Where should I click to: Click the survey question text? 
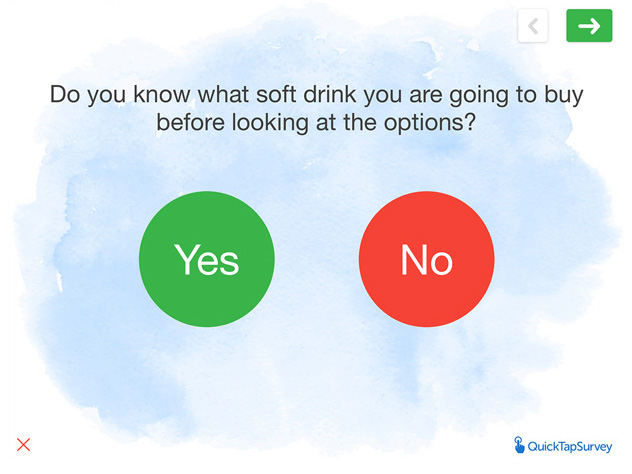tap(316, 108)
